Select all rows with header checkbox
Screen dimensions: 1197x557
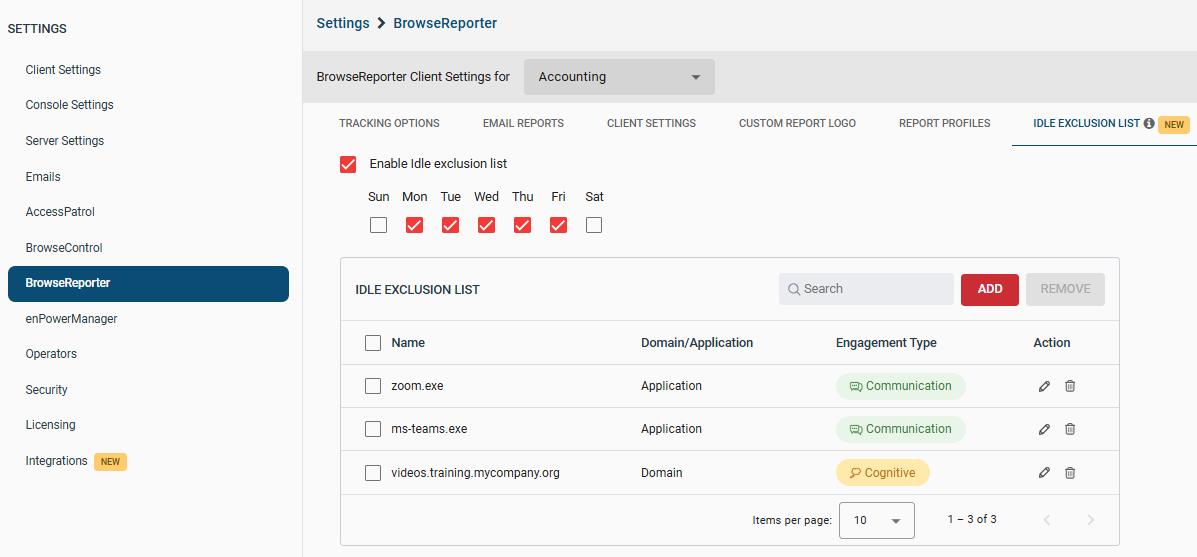tap(373, 343)
